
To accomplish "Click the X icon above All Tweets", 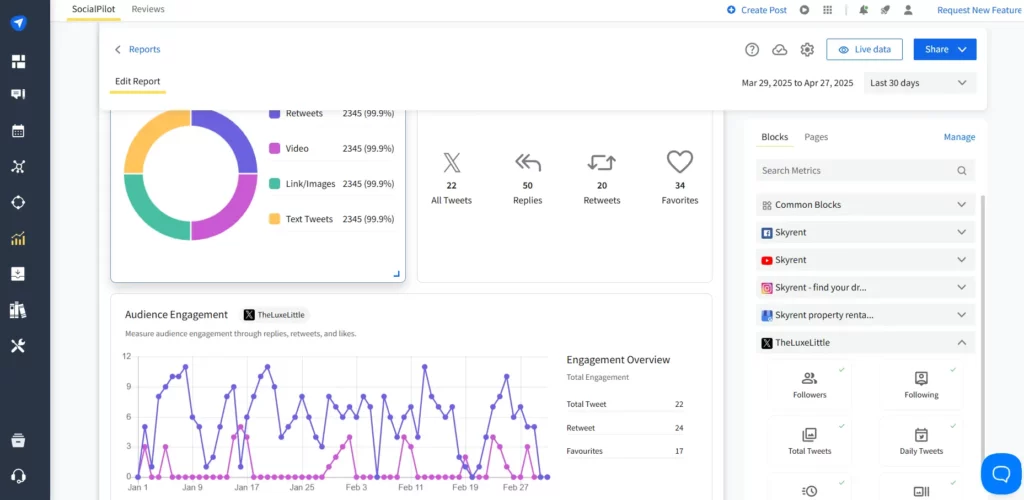I will [452, 162].
